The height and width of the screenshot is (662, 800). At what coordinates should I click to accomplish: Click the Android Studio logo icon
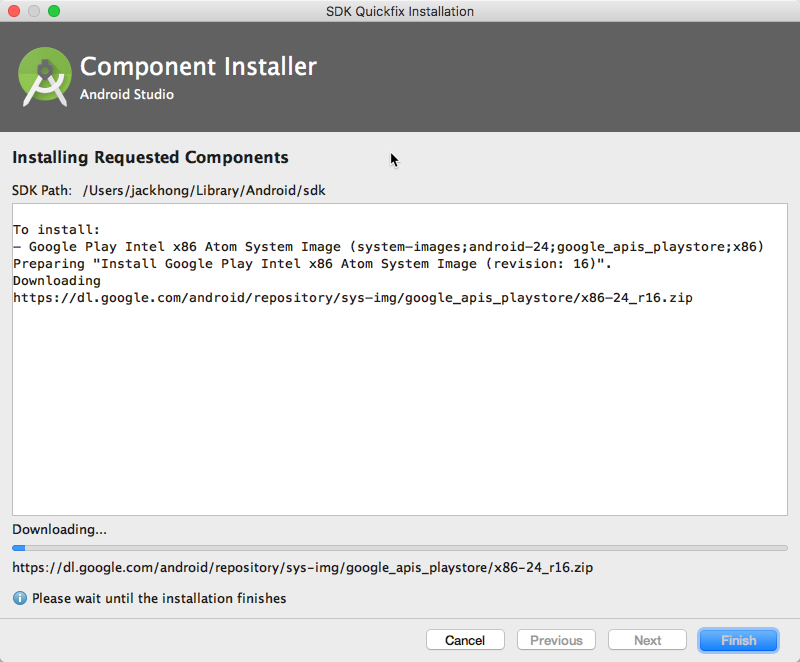[x=44, y=77]
